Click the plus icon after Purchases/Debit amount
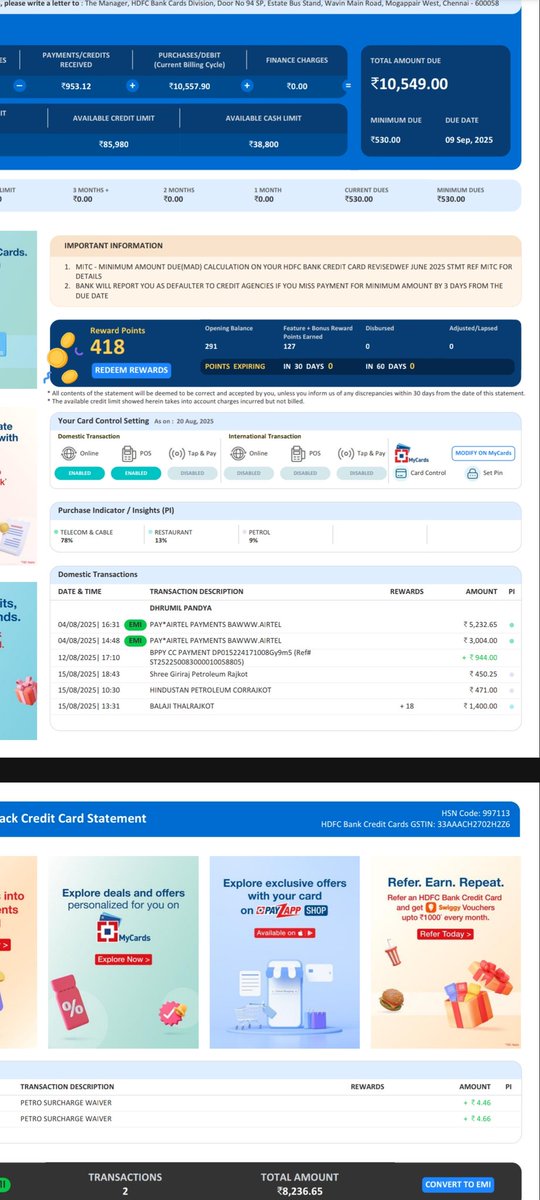 (246, 86)
